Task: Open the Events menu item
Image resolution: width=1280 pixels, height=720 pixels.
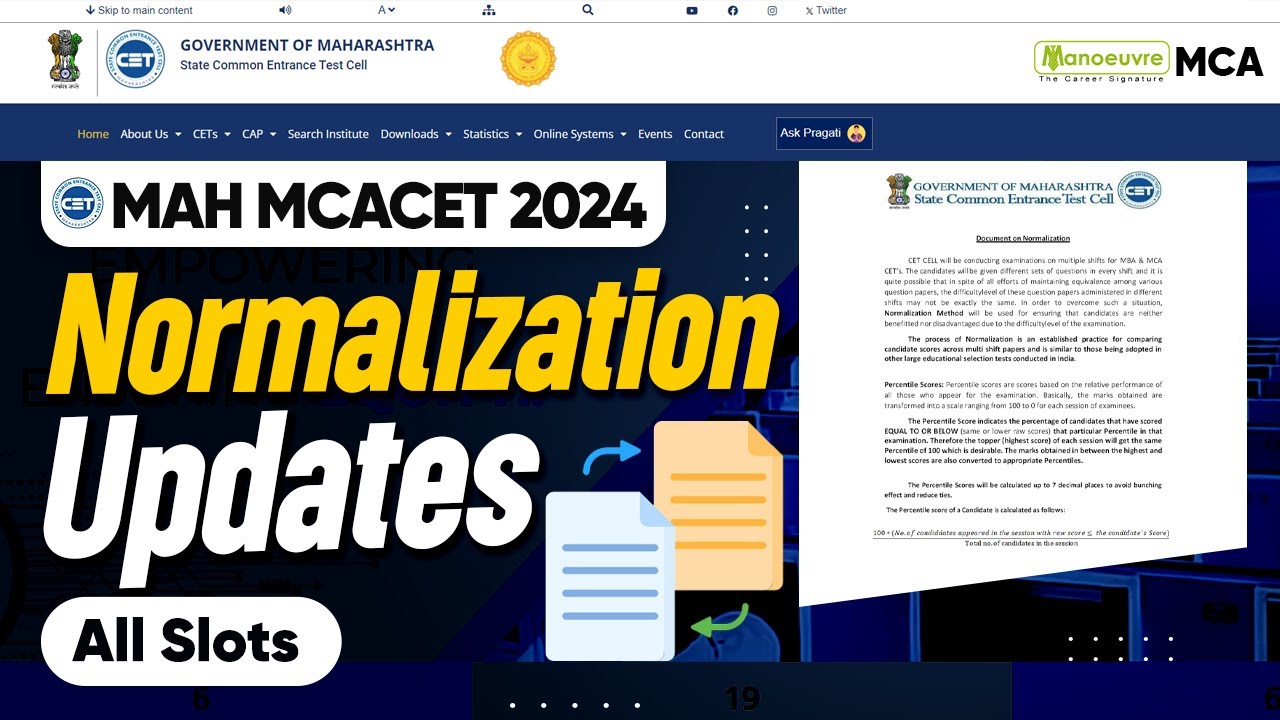Action: (x=655, y=134)
